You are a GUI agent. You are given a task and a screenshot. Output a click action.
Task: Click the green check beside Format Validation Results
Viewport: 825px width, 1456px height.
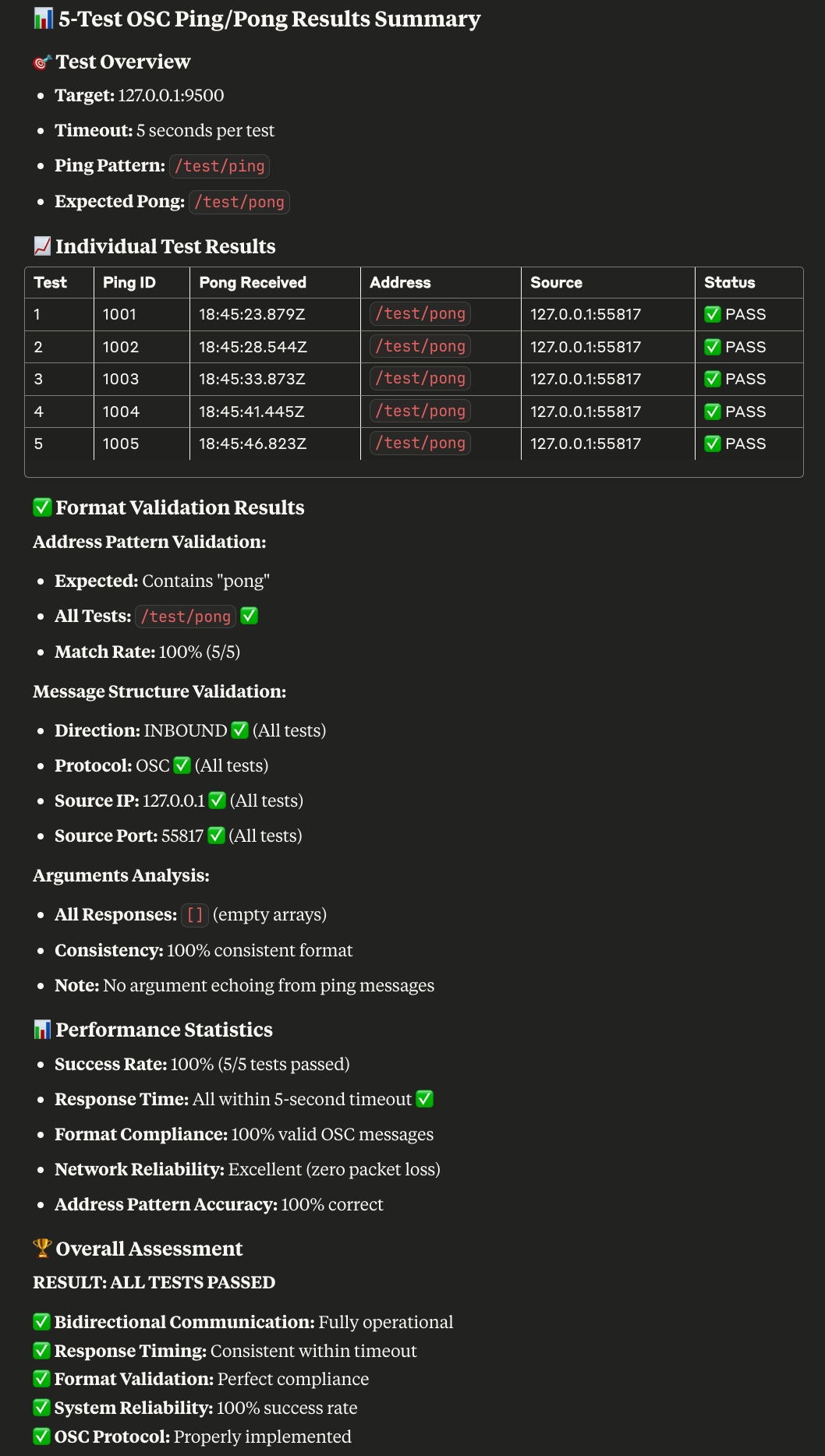click(x=42, y=507)
